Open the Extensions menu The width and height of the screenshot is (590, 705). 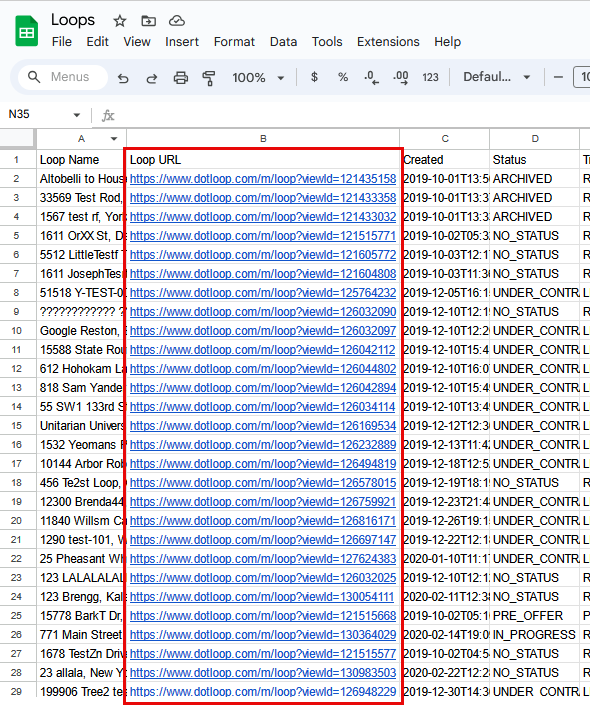[388, 42]
